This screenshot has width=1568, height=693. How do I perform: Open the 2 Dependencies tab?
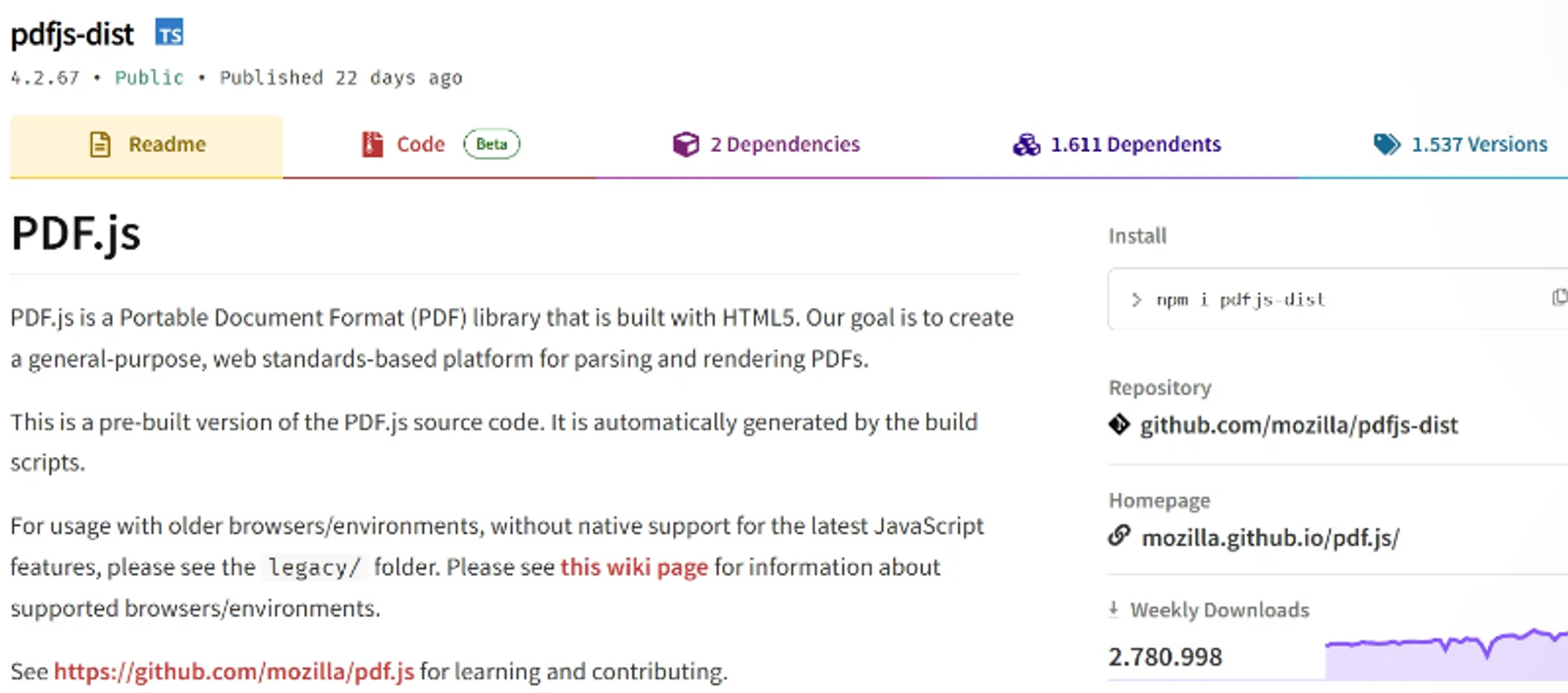point(766,145)
